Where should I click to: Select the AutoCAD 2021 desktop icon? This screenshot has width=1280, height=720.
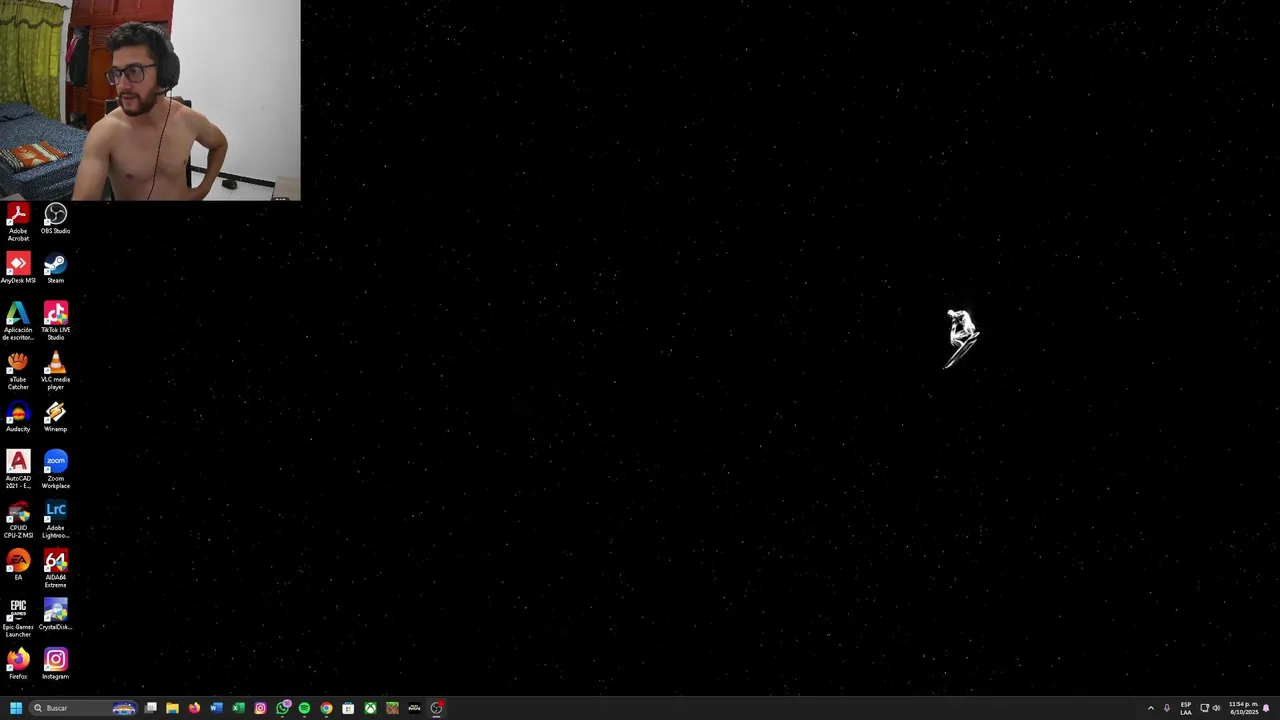(18, 470)
